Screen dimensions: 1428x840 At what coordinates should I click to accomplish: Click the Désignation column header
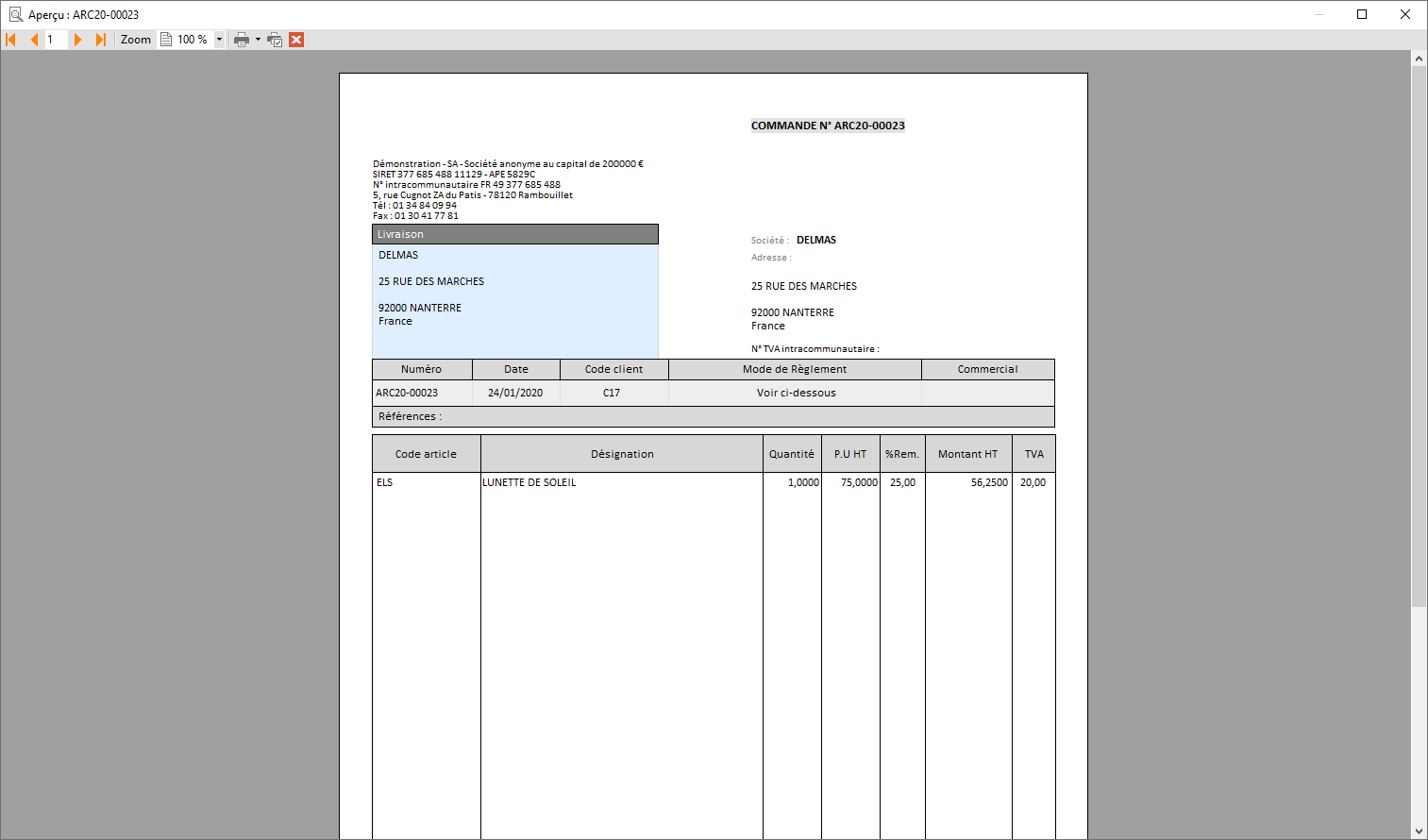[x=622, y=454]
